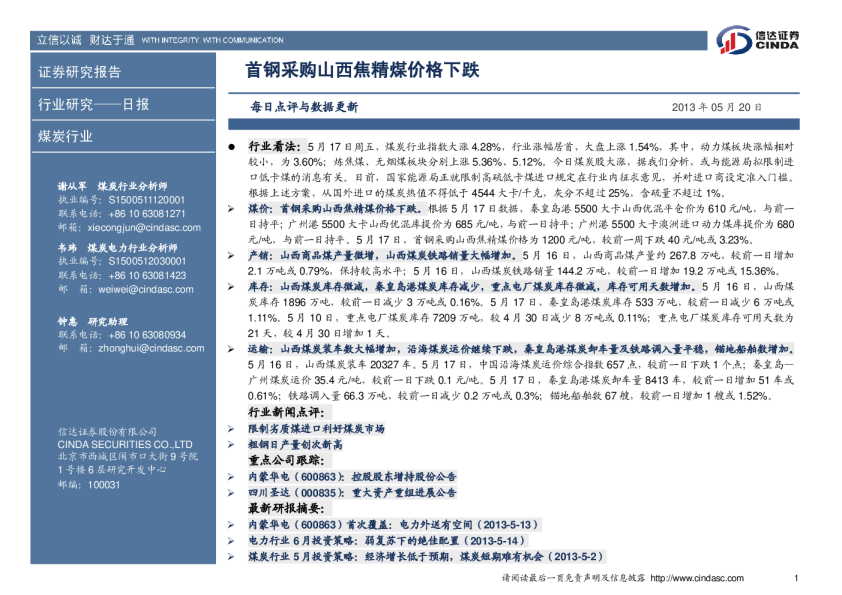Screen dimensions: 842x595
Task: Select the 行业研究——日报 sidebar heading
Action: coord(93,104)
